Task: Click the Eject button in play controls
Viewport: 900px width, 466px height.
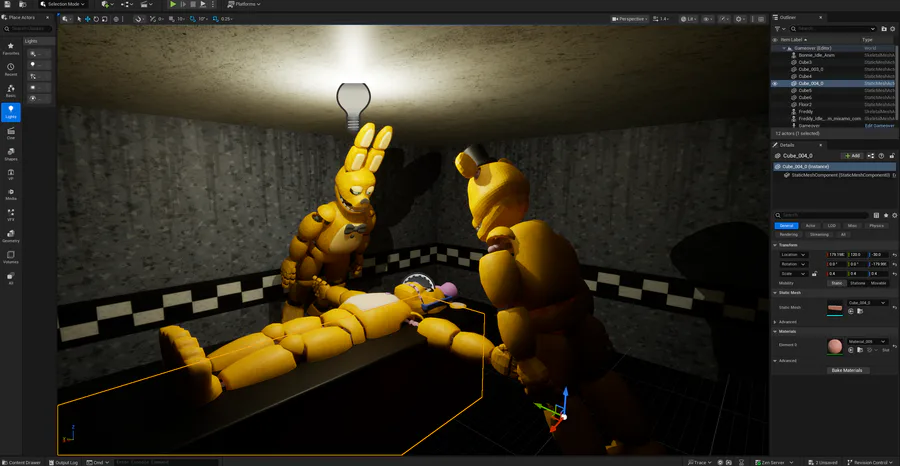Action: coord(203,4)
